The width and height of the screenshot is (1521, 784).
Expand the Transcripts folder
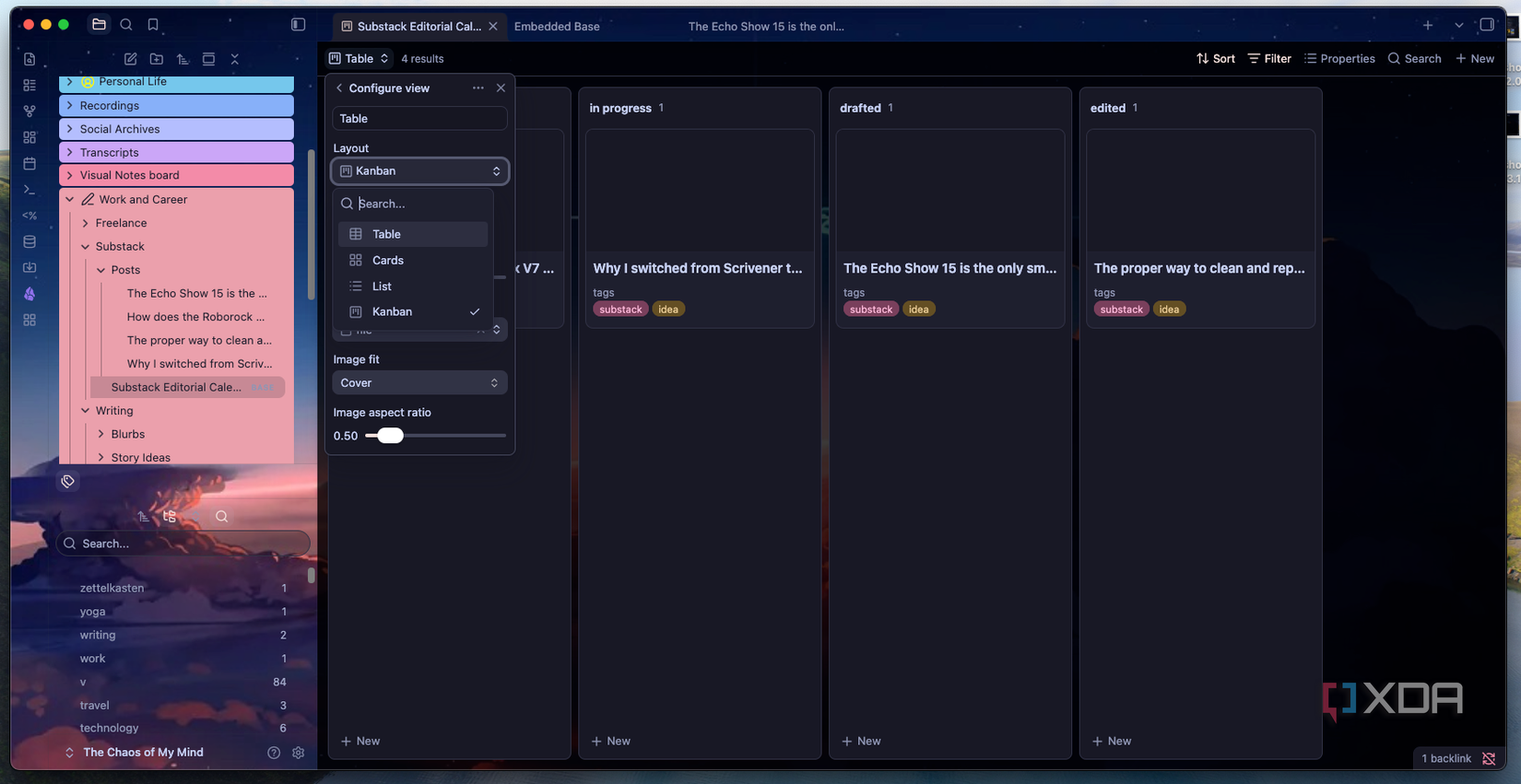(70, 153)
